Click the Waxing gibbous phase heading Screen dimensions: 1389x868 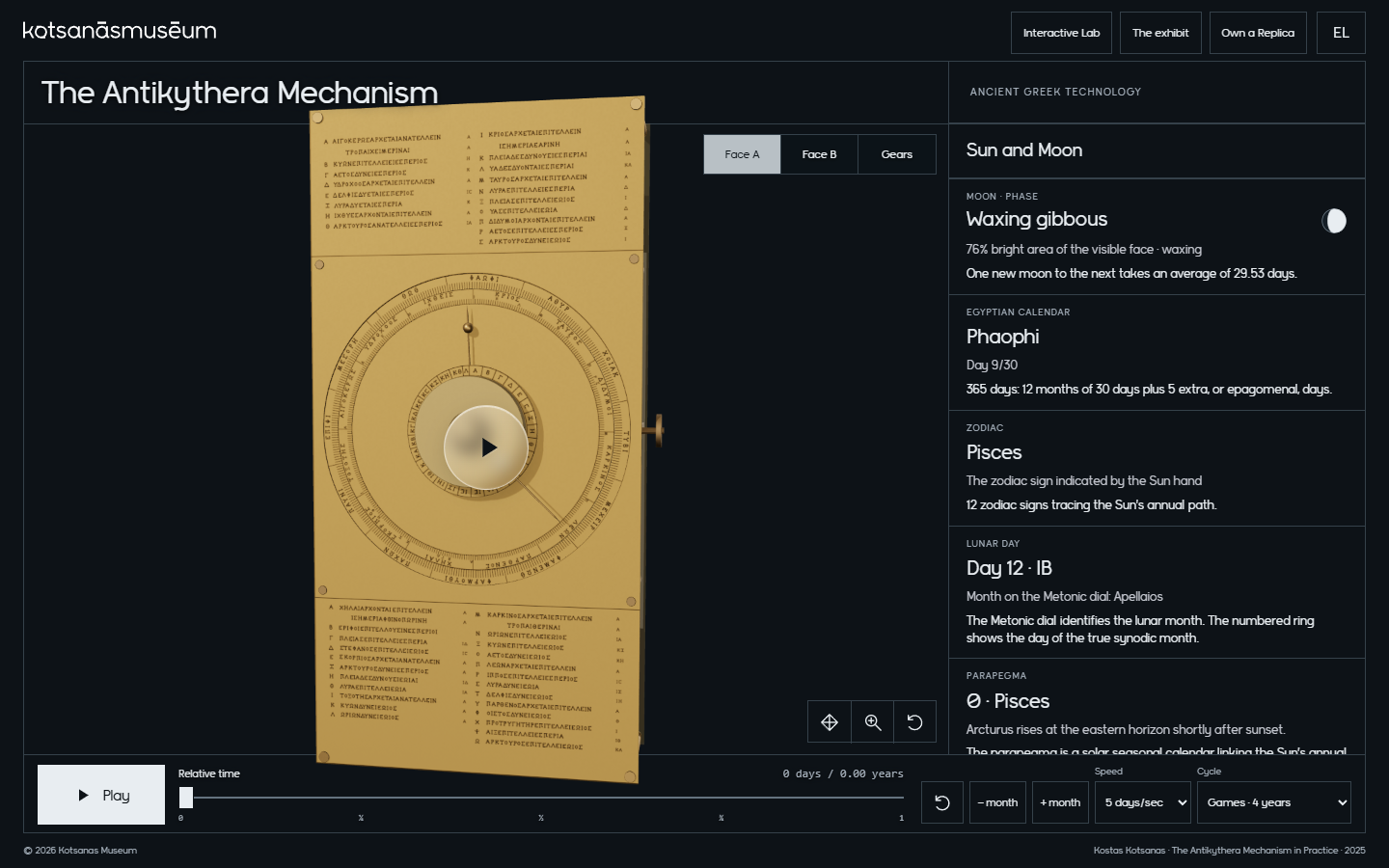(1037, 219)
